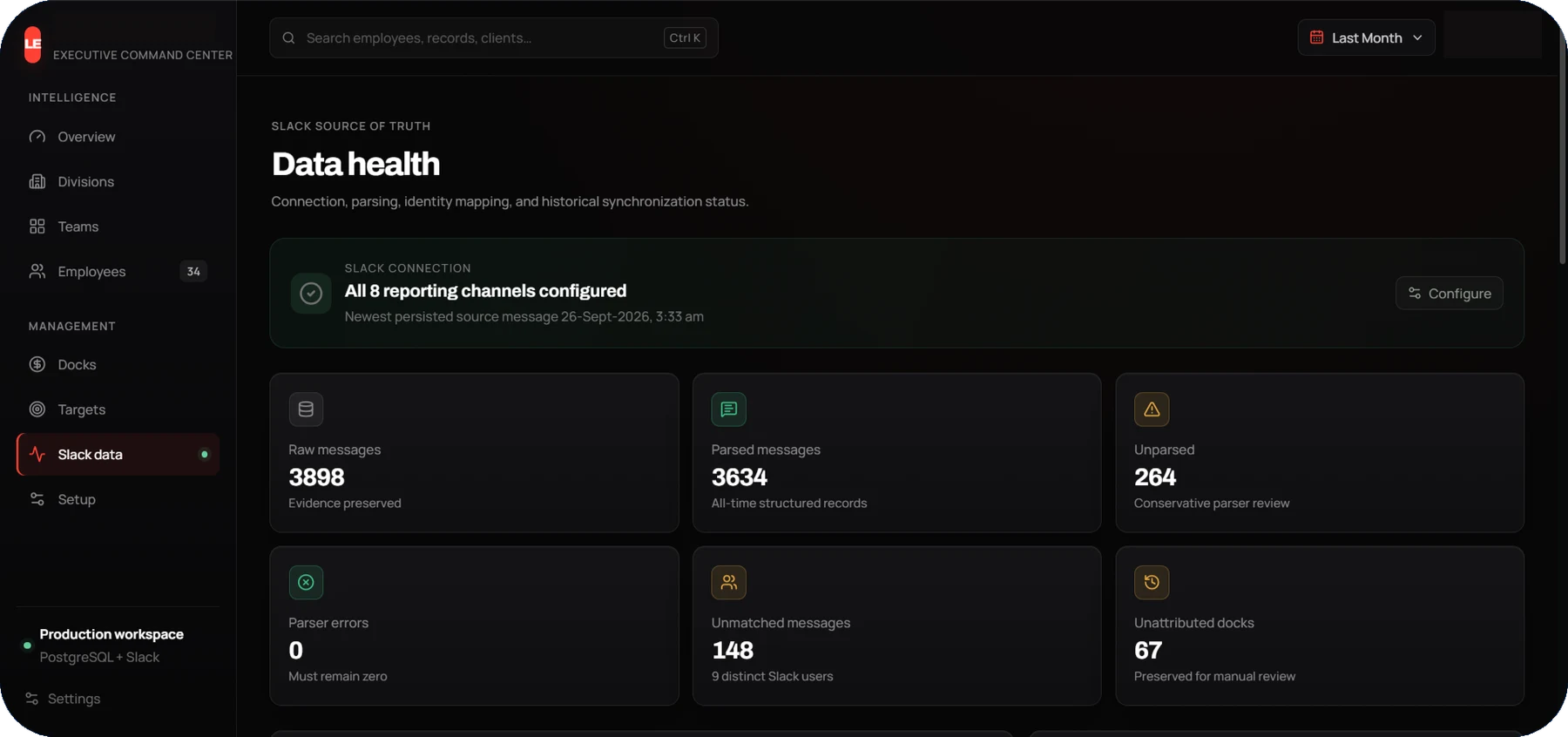Click the Parsed messages chat icon
1568x737 pixels.
click(728, 409)
